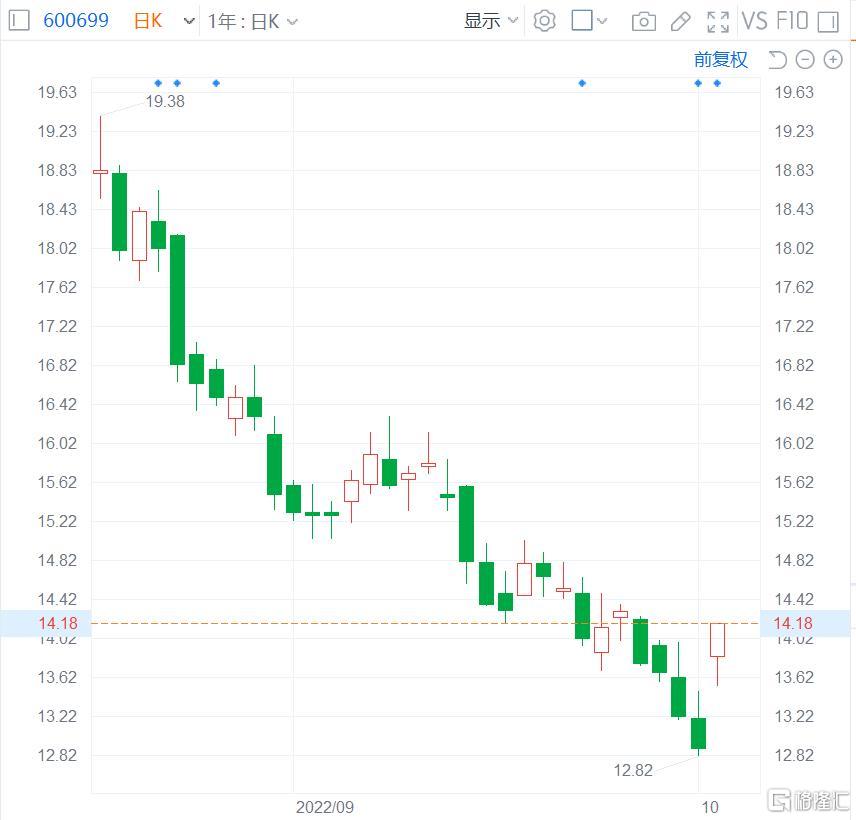The image size is (856, 820).
Task: Toggle the right sidebar panel icon
Action: click(828, 22)
